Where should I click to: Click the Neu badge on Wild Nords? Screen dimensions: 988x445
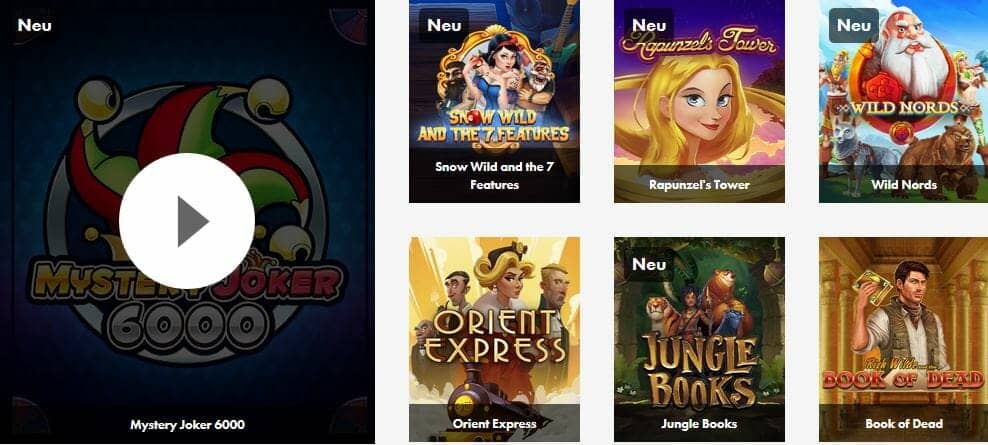854,25
